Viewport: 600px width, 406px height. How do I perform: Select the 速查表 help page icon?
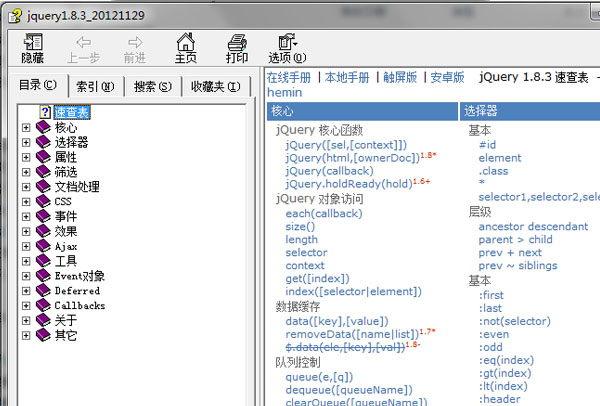click(x=44, y=112)
